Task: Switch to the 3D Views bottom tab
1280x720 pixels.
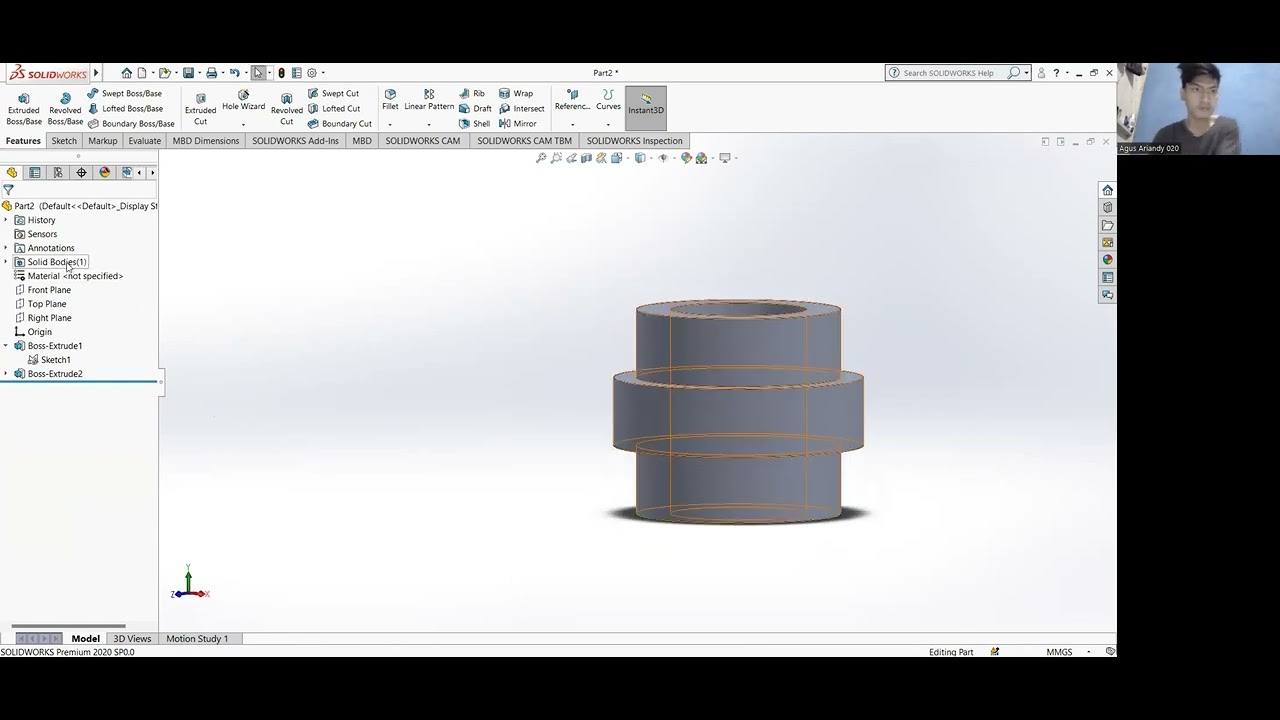Action: [132, 639]
